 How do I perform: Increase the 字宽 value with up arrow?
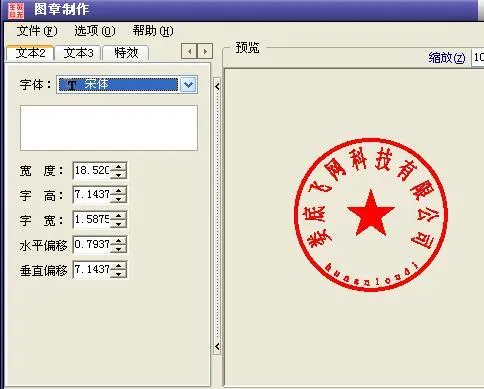pyautogui.click(x=118, y=216)
